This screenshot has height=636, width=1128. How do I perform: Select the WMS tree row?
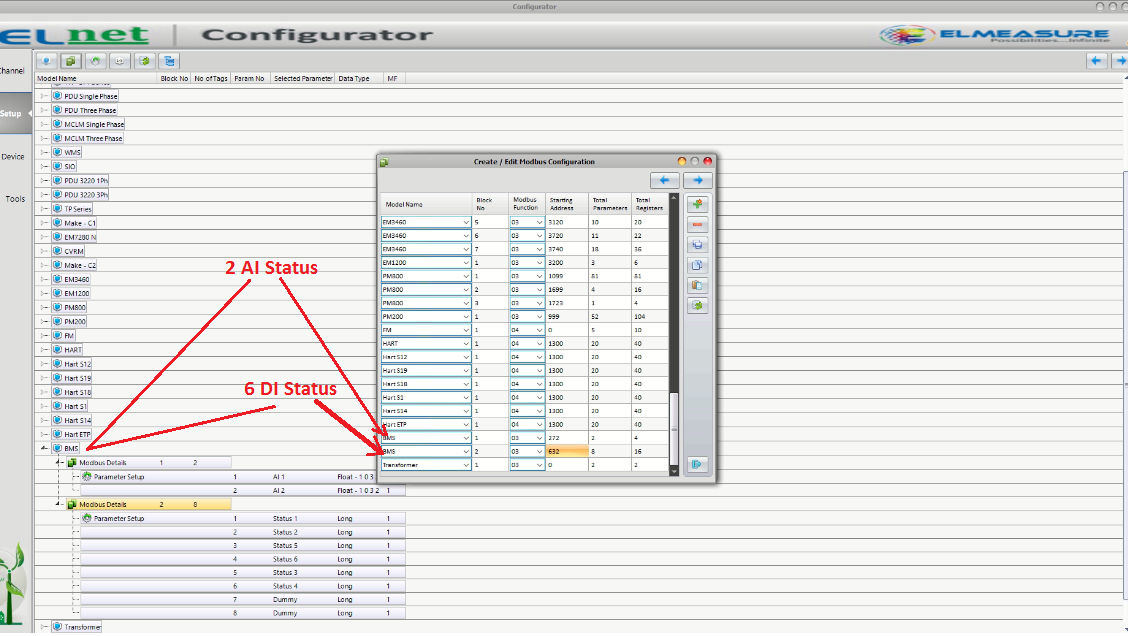[x=72, y=153]
